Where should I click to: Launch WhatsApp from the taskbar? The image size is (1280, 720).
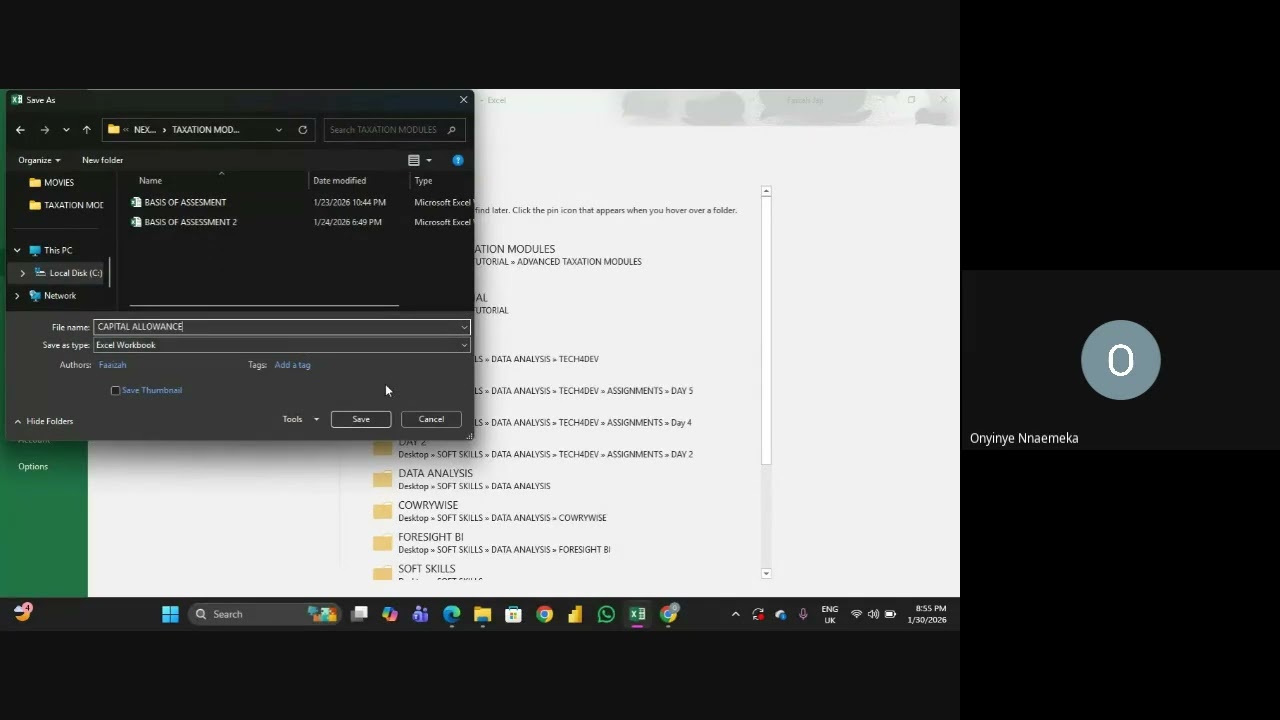pos(606,614)
